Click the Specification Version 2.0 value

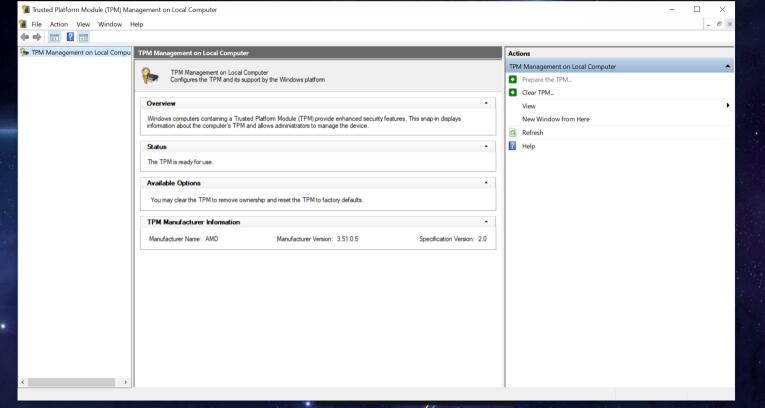482,239
